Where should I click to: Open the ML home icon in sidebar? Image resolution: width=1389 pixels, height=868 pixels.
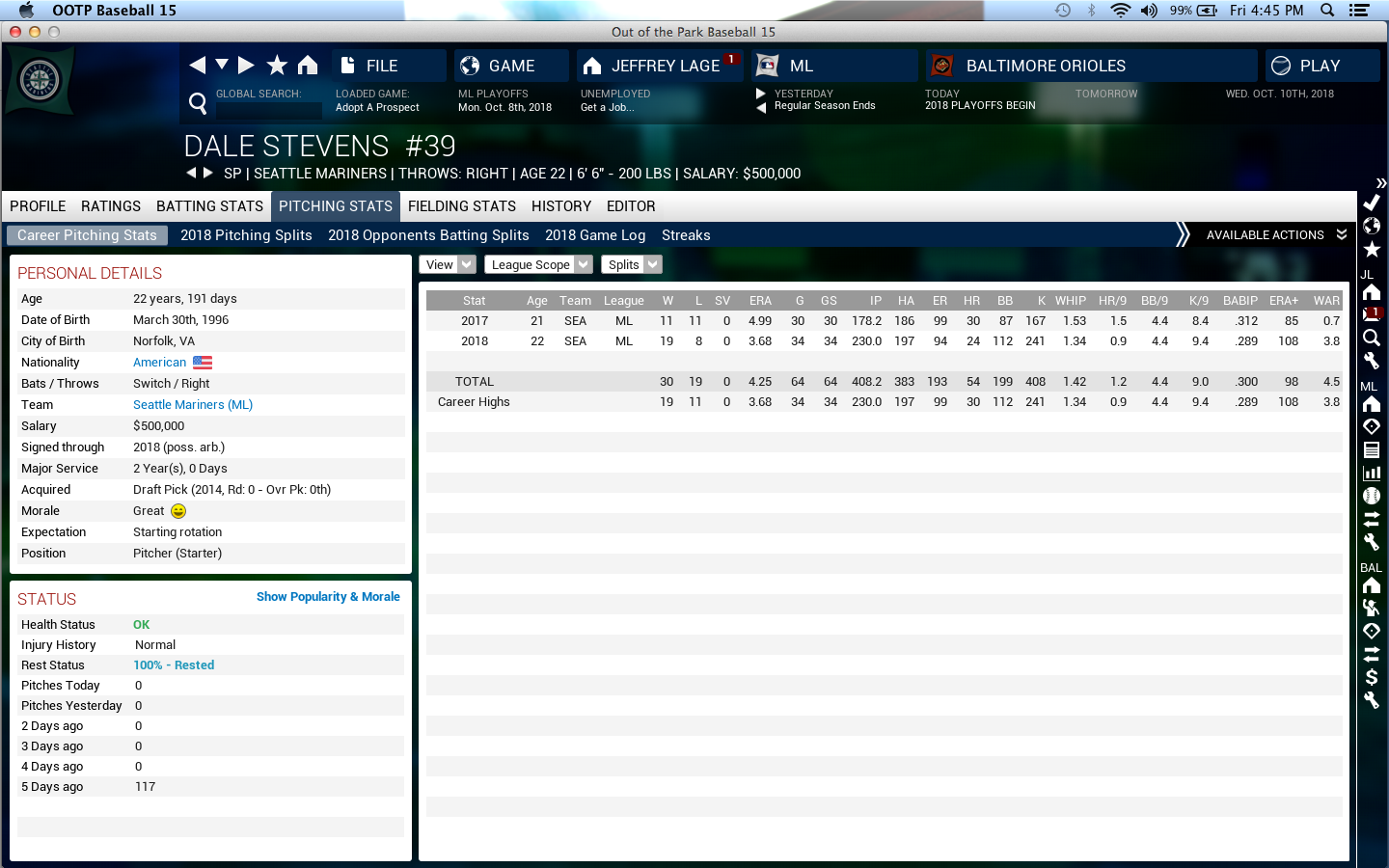pyautogui.click(x=1371, y=403)
